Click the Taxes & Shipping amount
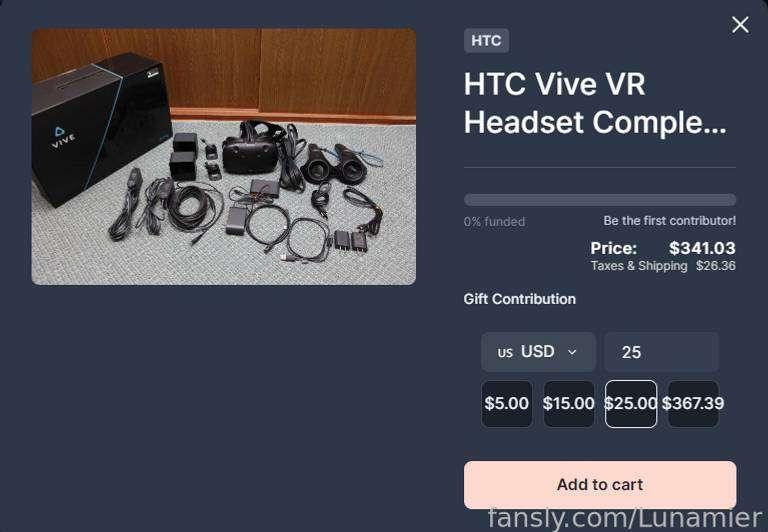Image resolution: width=768 pixels, height=532 pixels. coord(716,266)
